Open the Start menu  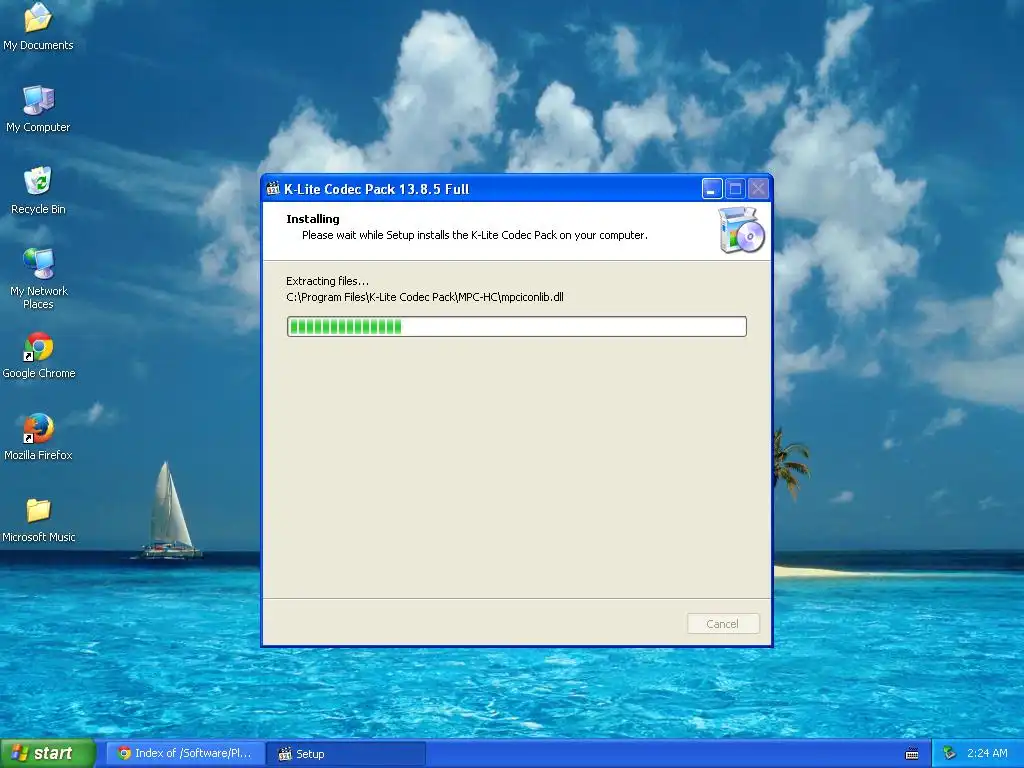point(48,754)
